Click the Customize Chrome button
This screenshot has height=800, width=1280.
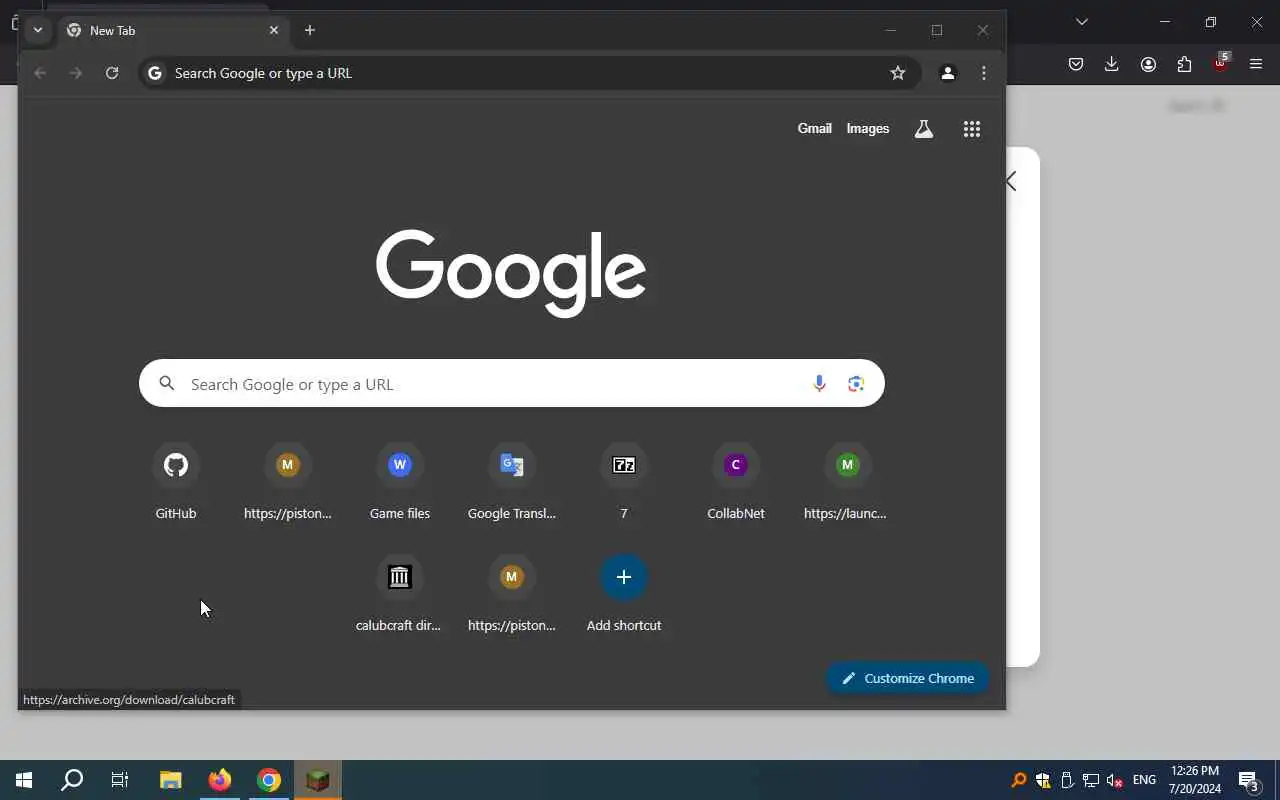(908, 678)
